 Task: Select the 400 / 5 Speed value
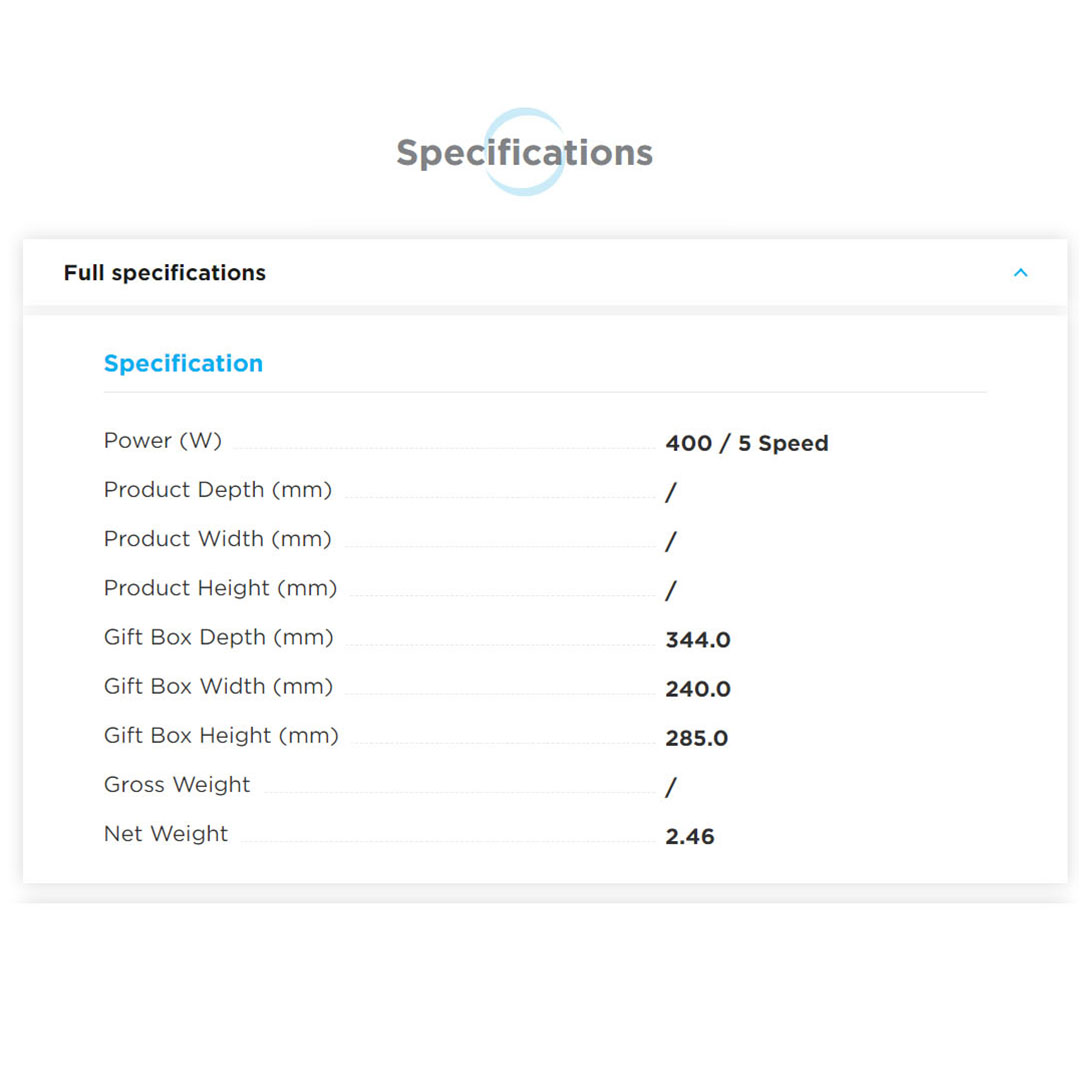coord(746,443)
